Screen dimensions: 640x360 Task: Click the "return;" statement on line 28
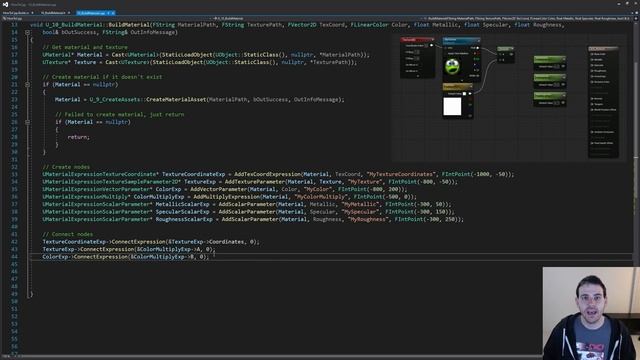point(78,137)
